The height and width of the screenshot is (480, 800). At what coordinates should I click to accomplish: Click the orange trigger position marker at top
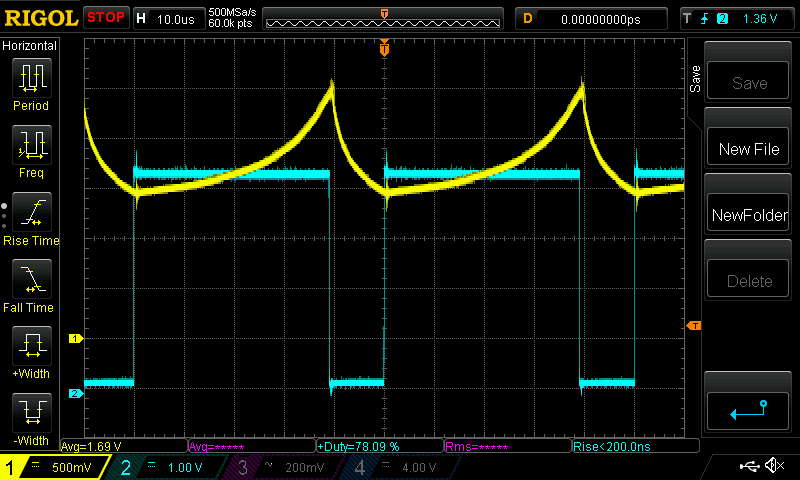[384, 48]
